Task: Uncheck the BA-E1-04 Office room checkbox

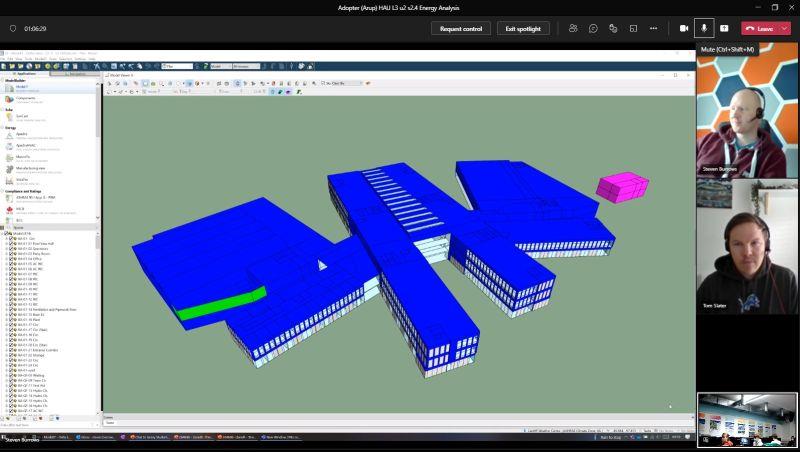Action: click(10, 259)
